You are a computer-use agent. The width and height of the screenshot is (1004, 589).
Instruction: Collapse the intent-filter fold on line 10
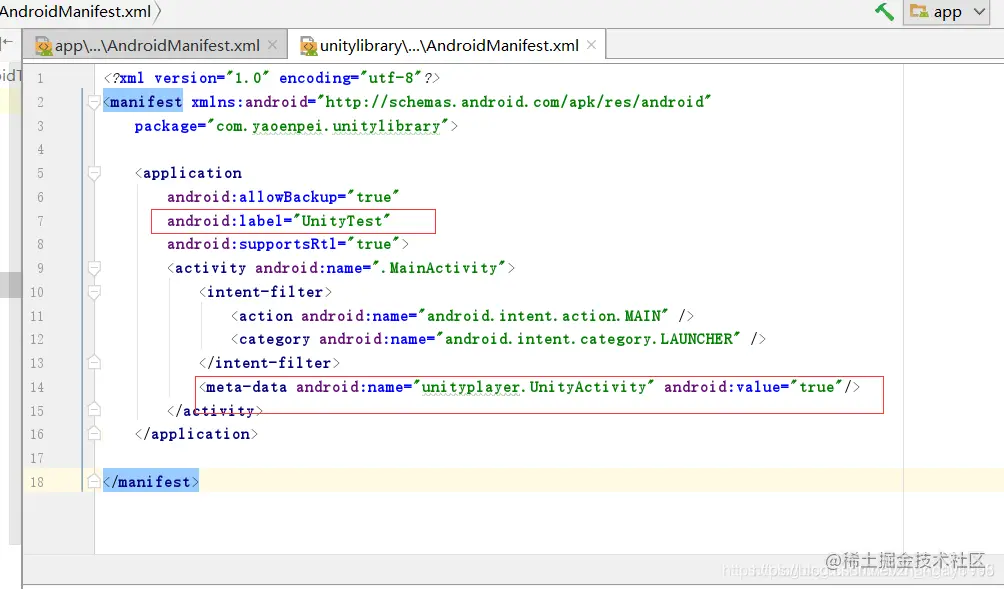click(x=94, y=292)
